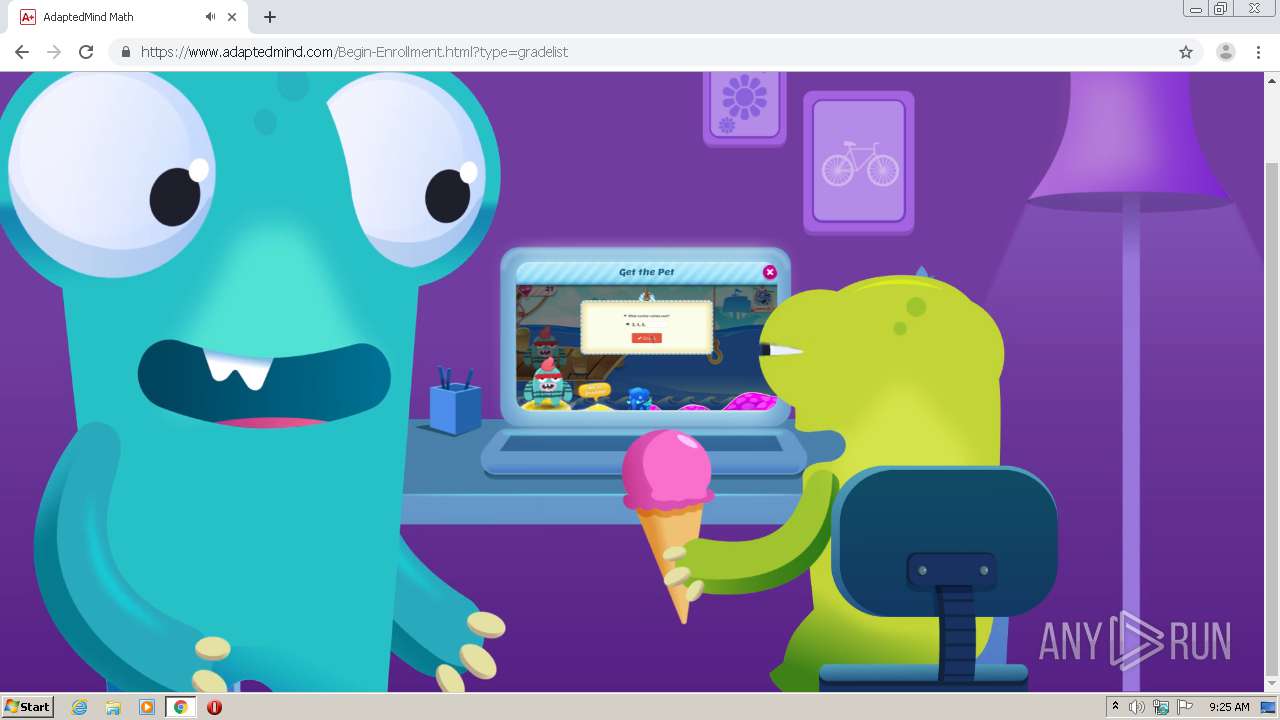Launch Internet Explorer from taskbar
Image resolution: width=1280 pixels, height=720 pixels.
click(80, 707)
